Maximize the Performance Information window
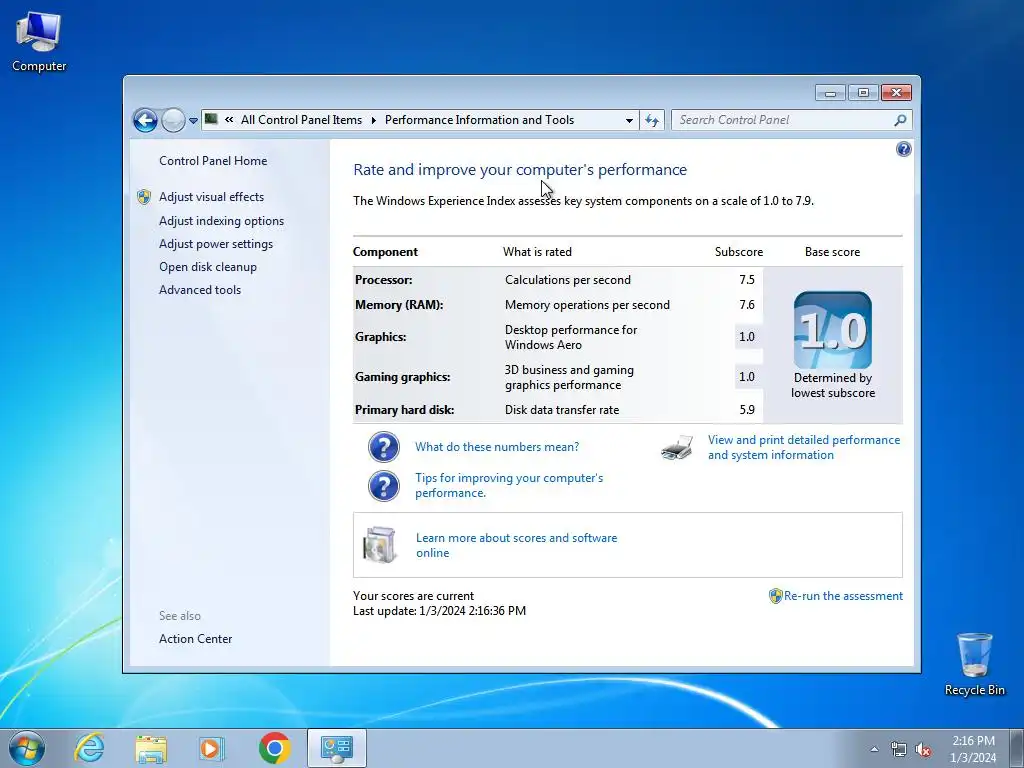Viewport: 1024px width, 768px height. point(863,93)
